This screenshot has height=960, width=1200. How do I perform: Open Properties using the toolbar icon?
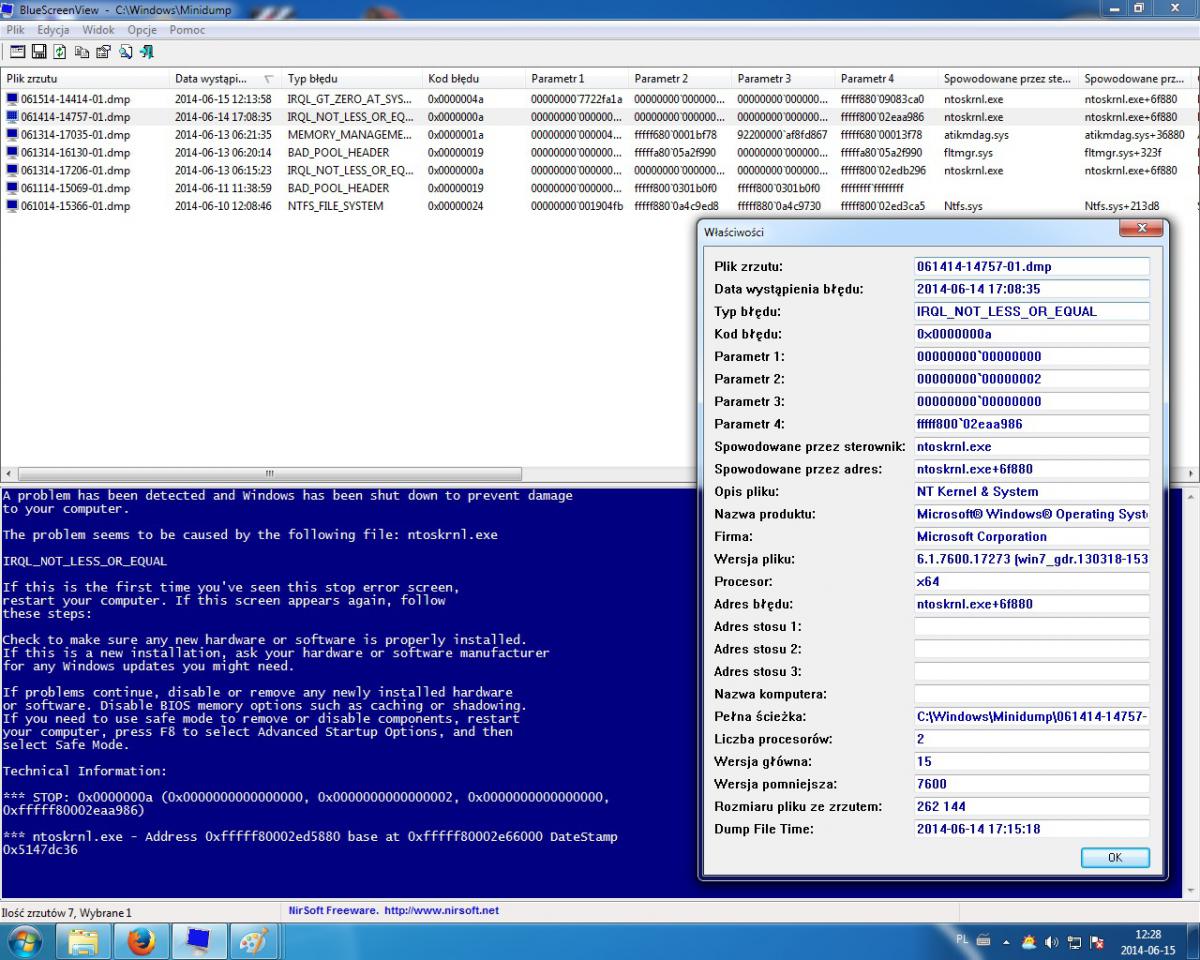click(x=103, y=51)
